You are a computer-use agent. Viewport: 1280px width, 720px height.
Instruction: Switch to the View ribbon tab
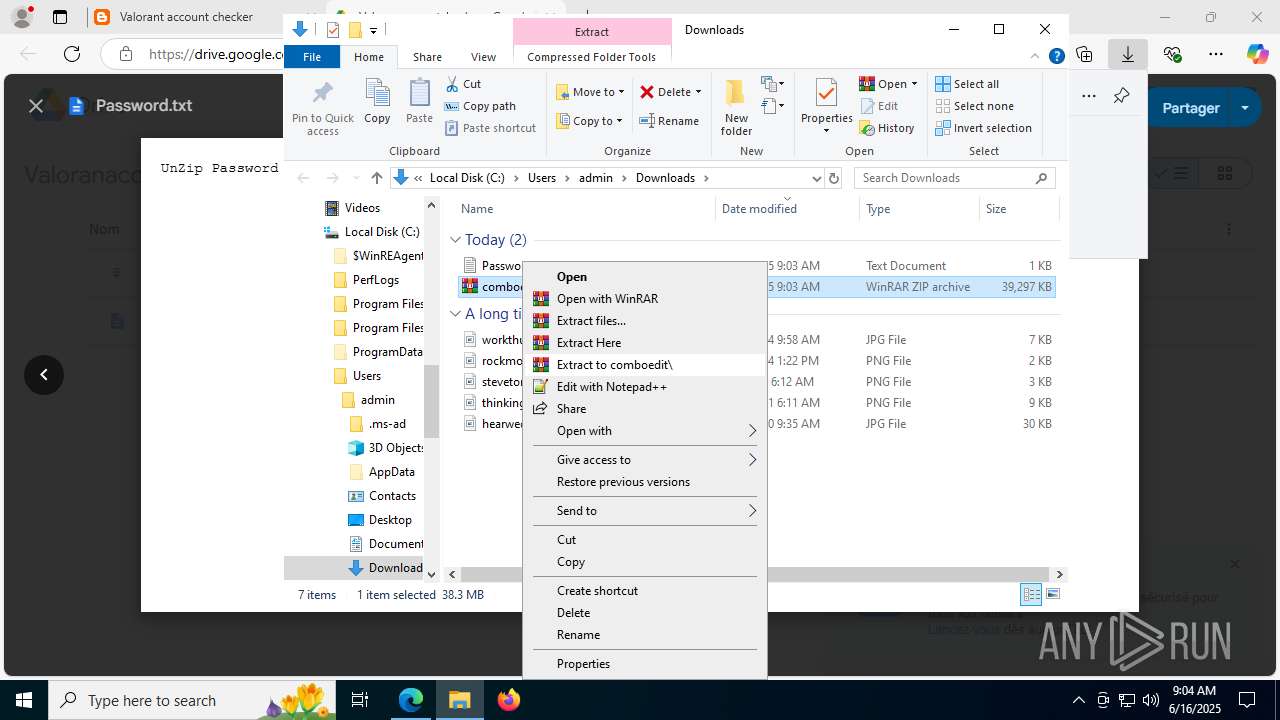[x=483, y=57]
